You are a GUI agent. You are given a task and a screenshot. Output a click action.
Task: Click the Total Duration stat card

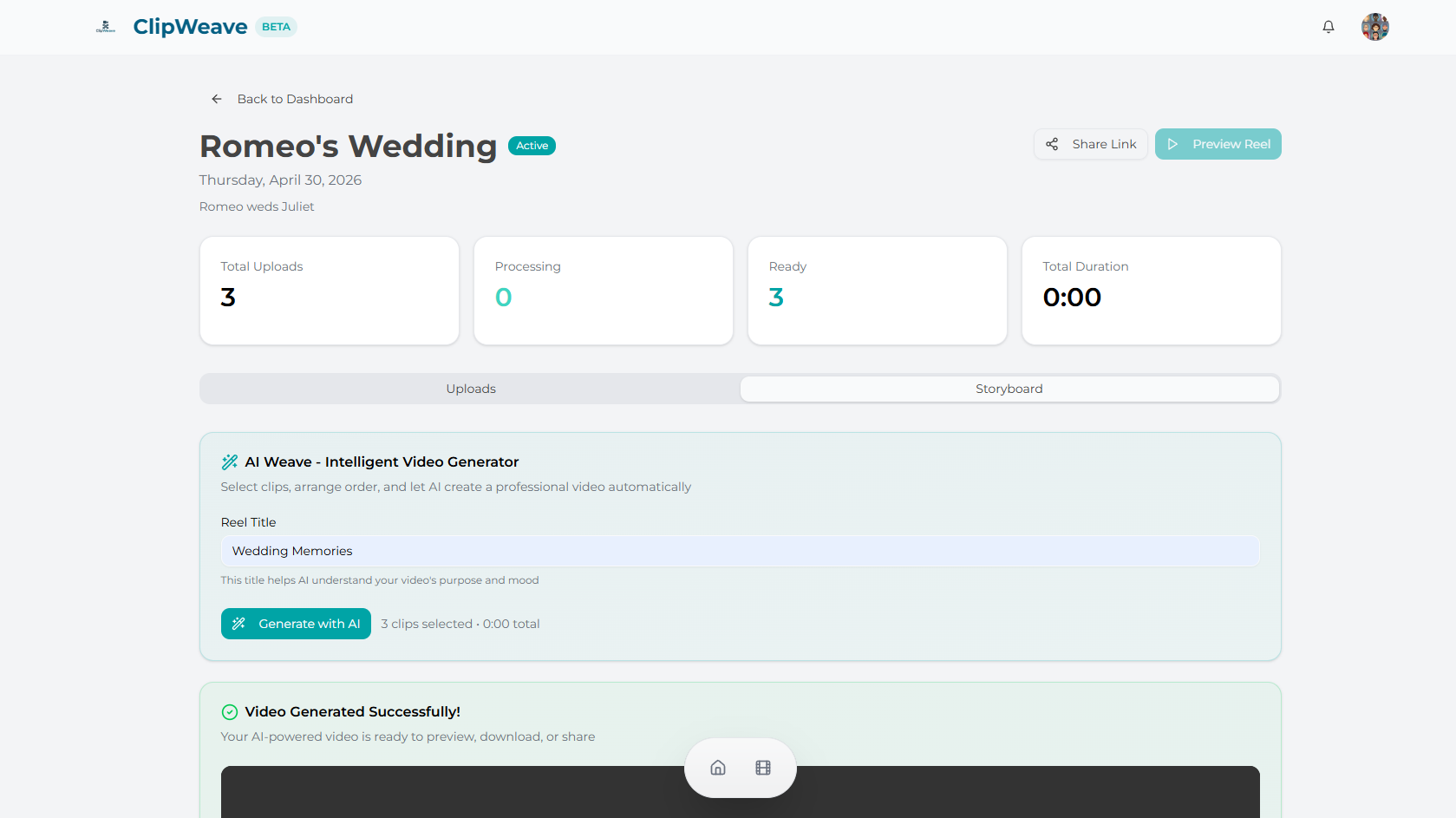pos(1151,291)
